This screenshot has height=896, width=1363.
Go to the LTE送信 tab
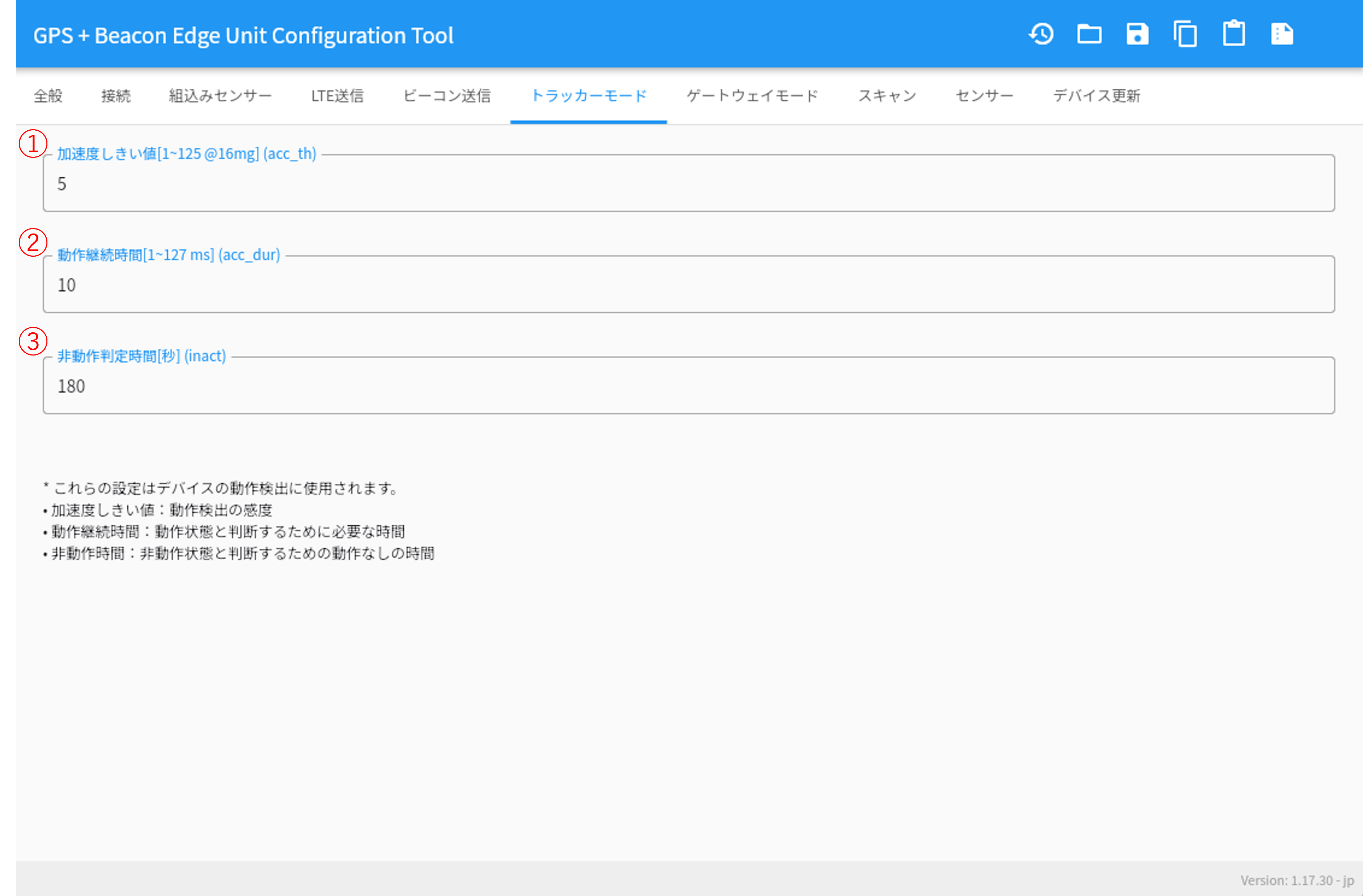[x=337, y=96]
